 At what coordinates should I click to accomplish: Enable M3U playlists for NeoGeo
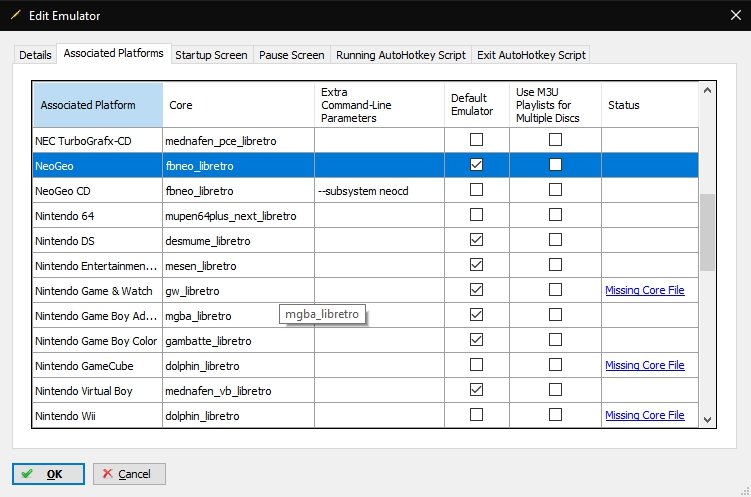click(x=555, y=165)
